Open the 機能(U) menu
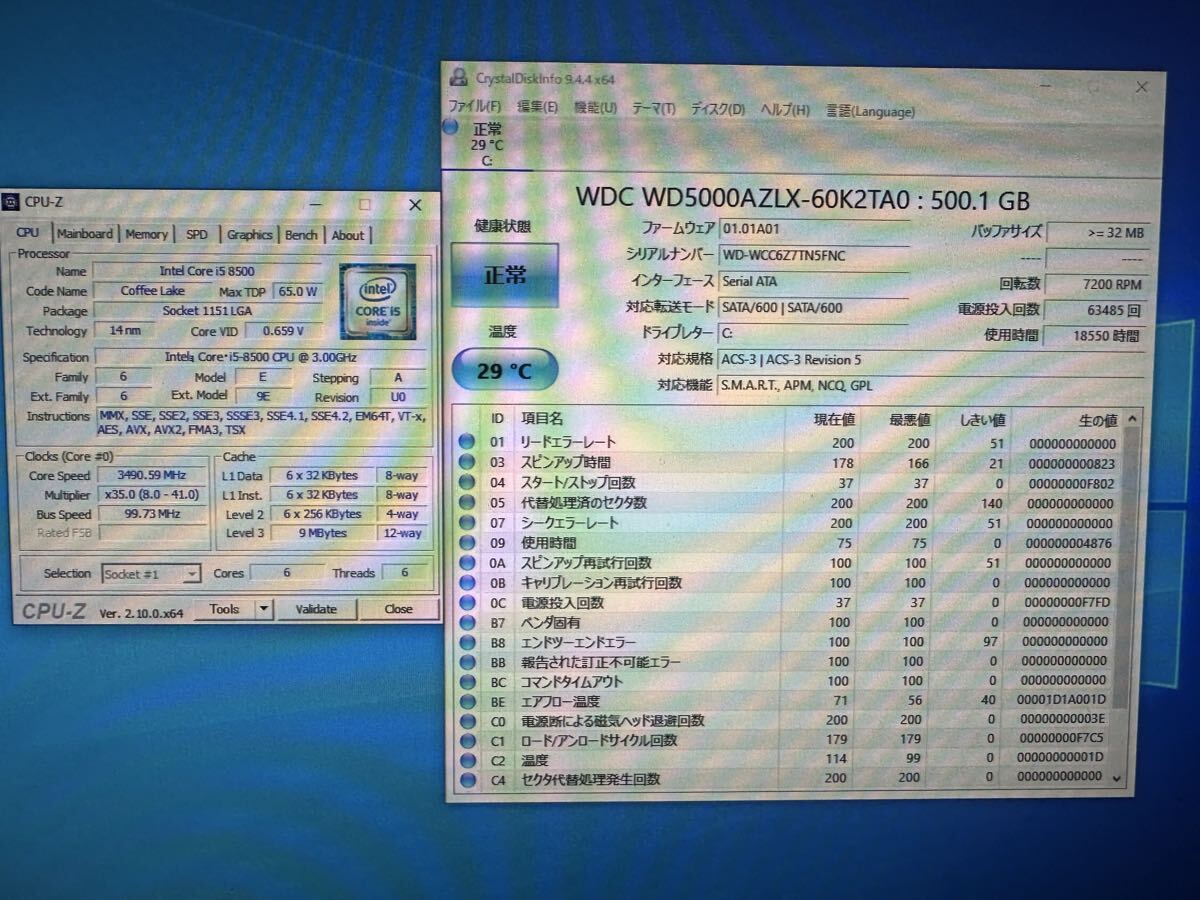This screenshot has width=1200, height=900. [x=595, y=108]
